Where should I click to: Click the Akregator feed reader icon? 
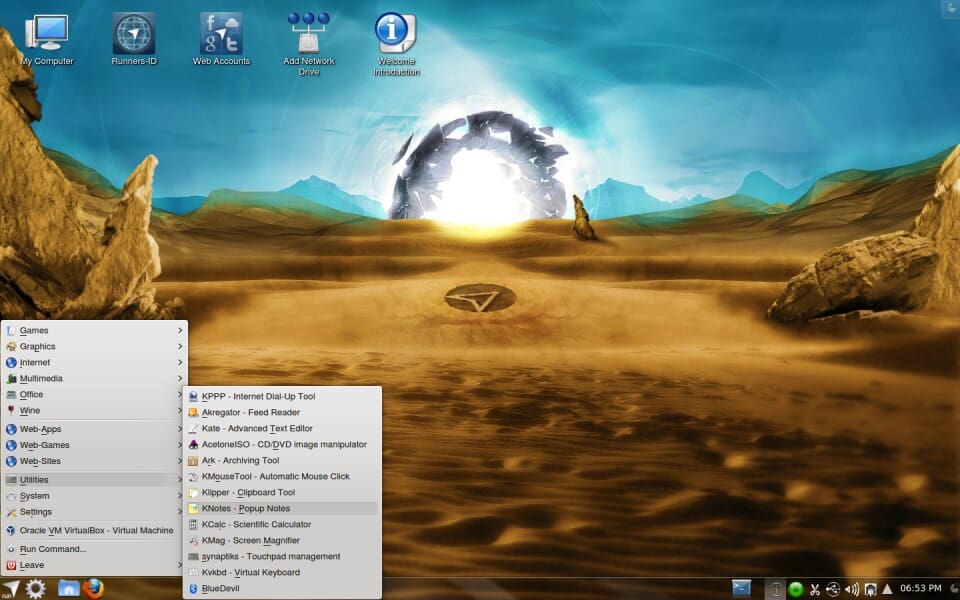click(193, 413)
